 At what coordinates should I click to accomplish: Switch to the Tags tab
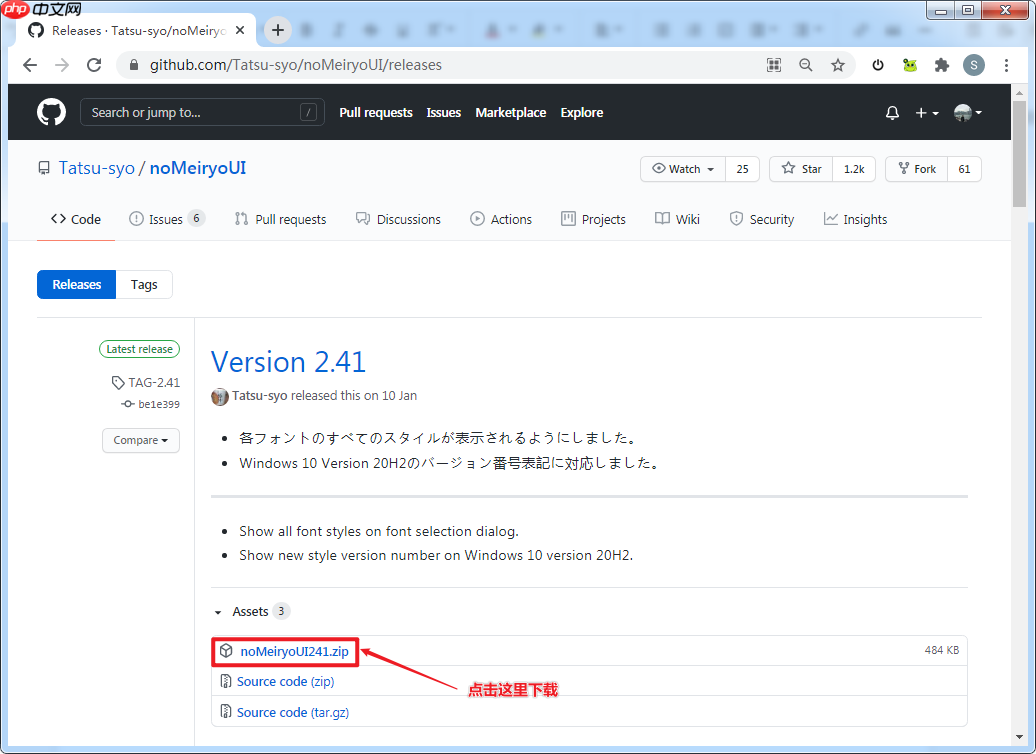coord(144,284)
